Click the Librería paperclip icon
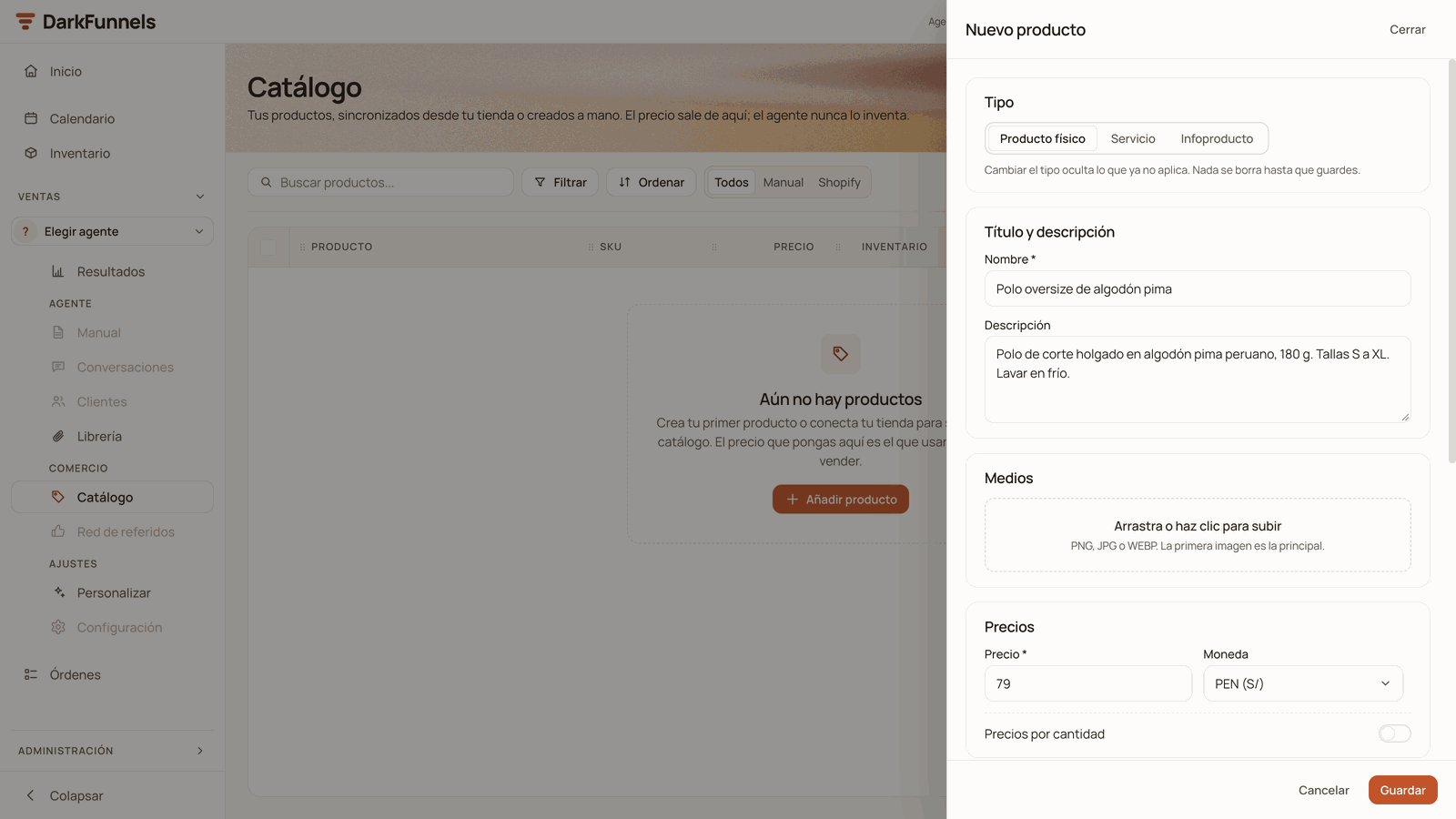 pos(58,437)
